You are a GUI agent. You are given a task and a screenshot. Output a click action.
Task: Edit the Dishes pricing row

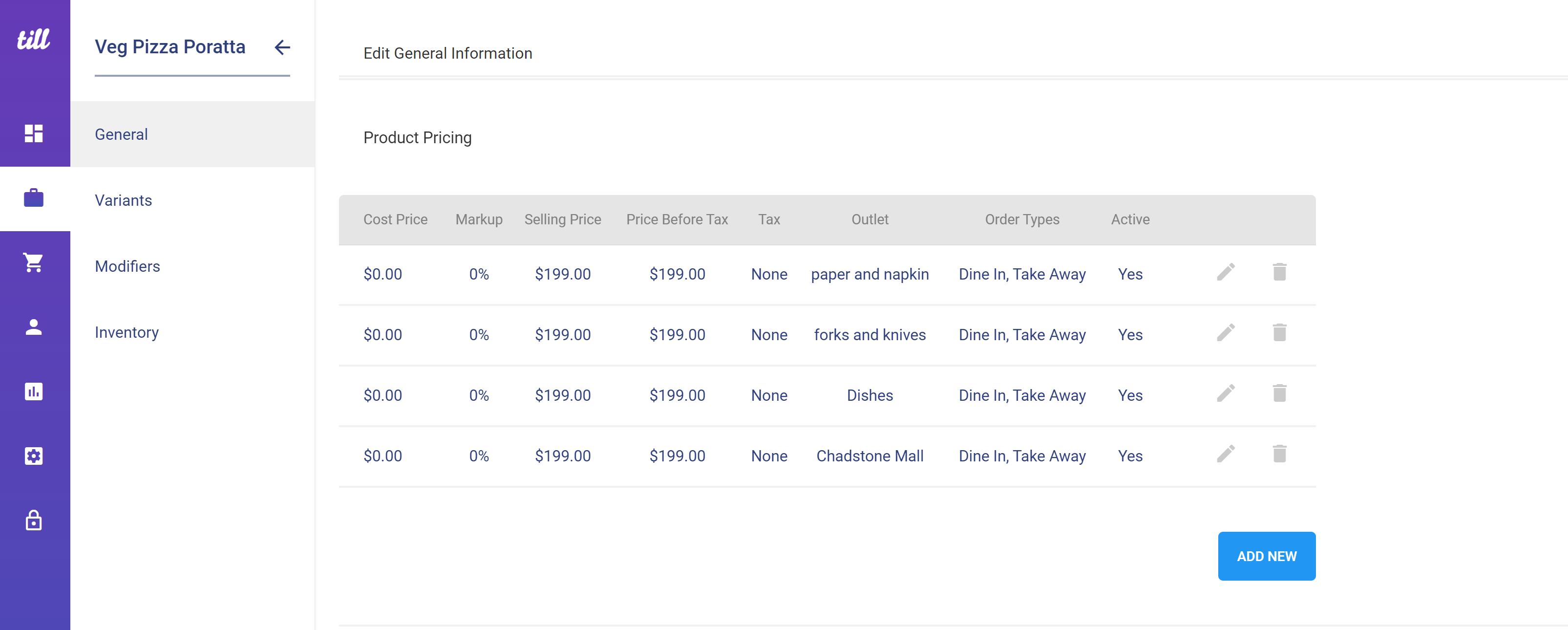point(1226,393)
